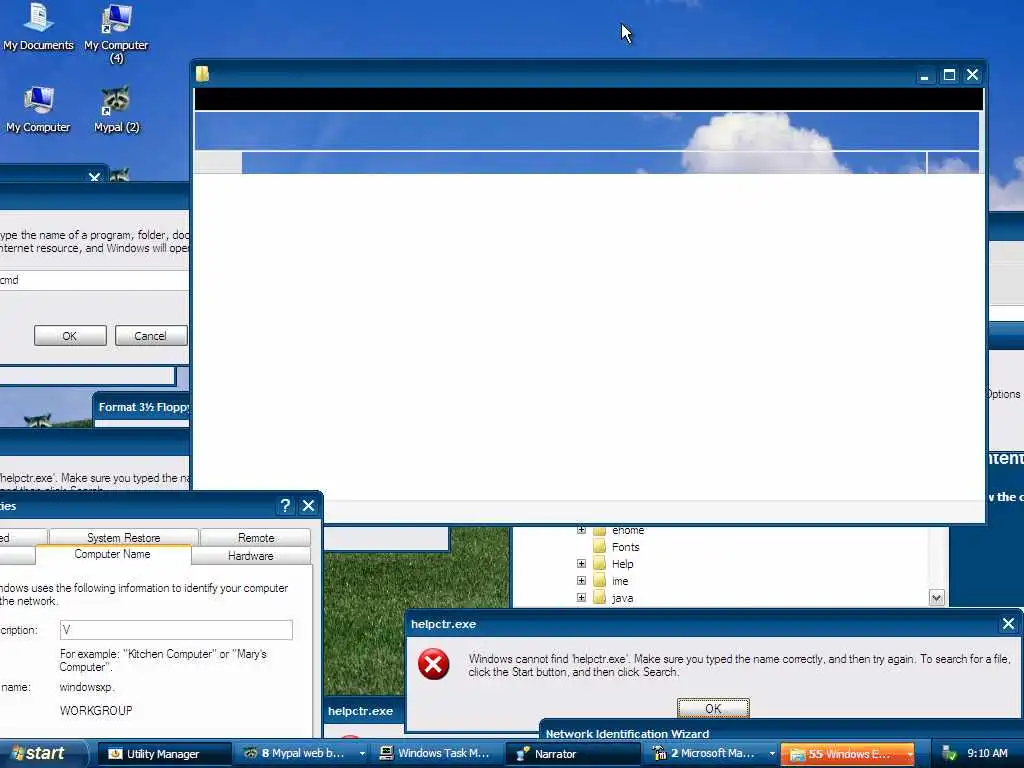Click the Run dialog Open field containing cmd
1024x768 pixels.
pyautogui.click(x=94, y=280)
